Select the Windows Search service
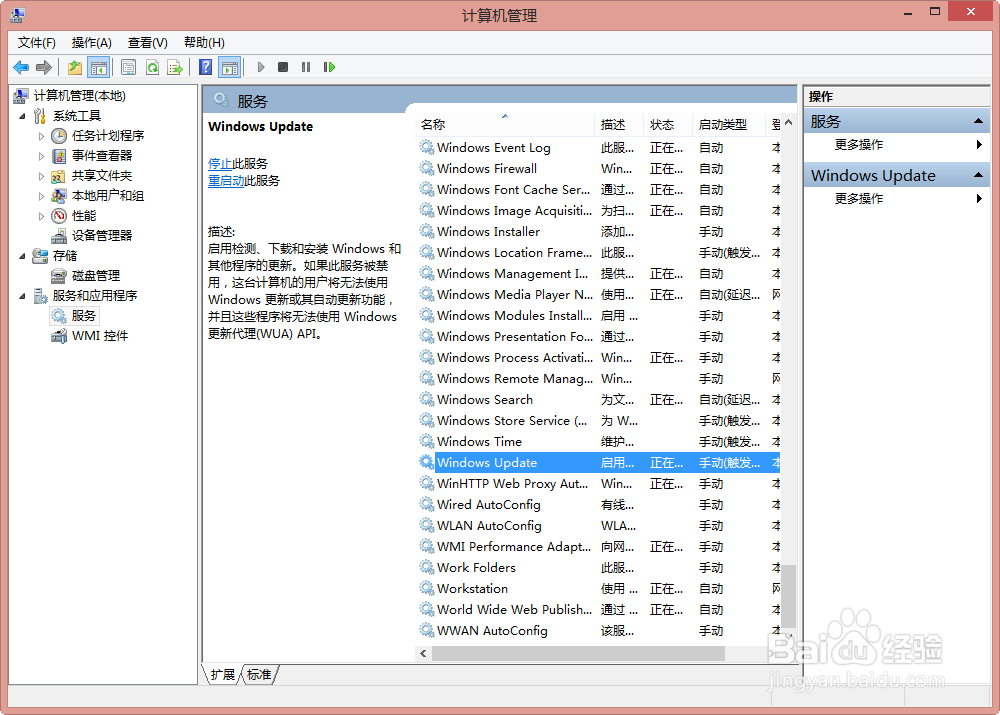 pyautogui.click(x=599, y=399)
